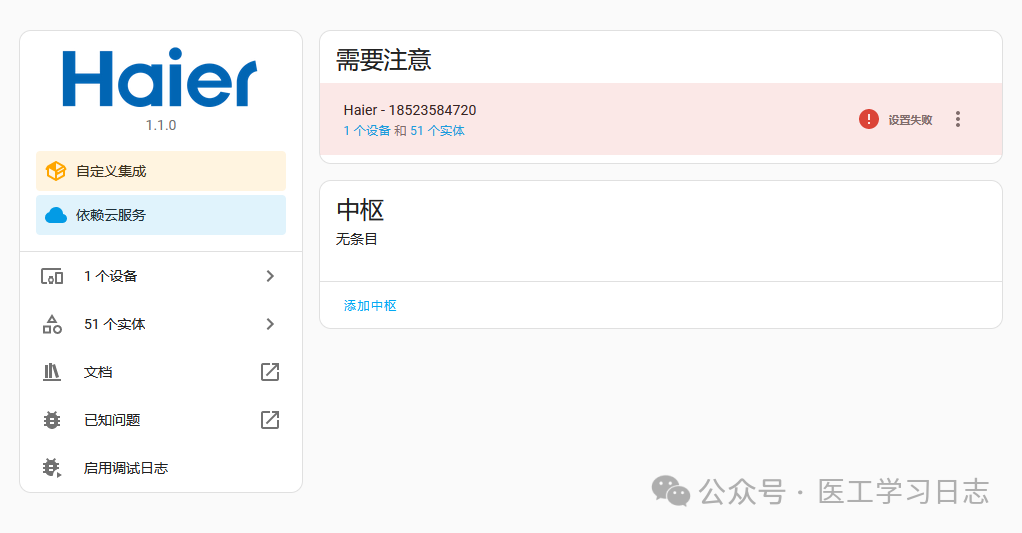Open known issues via external link icon

[x=270, y=420]
